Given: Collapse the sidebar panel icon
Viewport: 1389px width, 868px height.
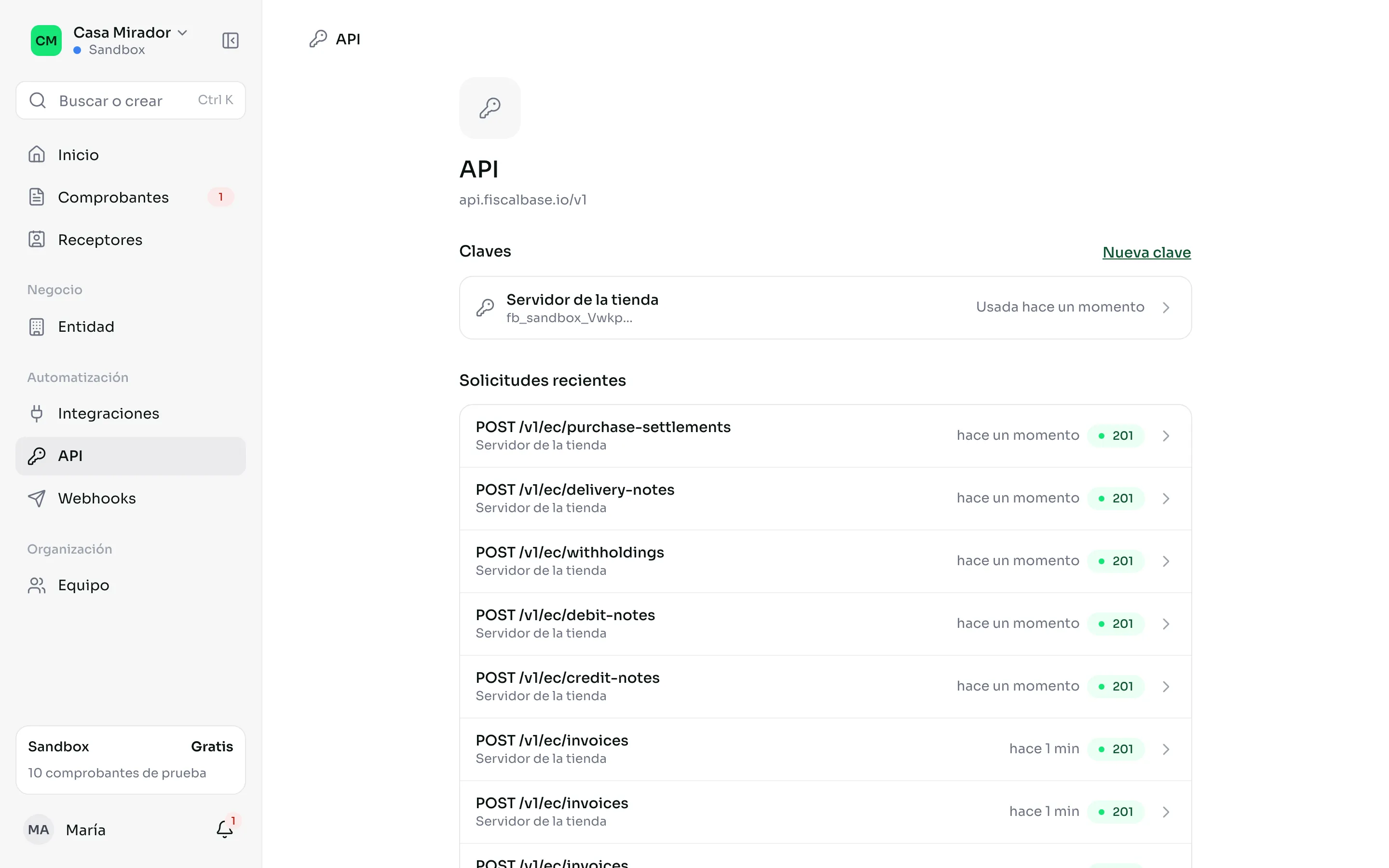Looking at the screenshot, I should click(x=230, y=40).
